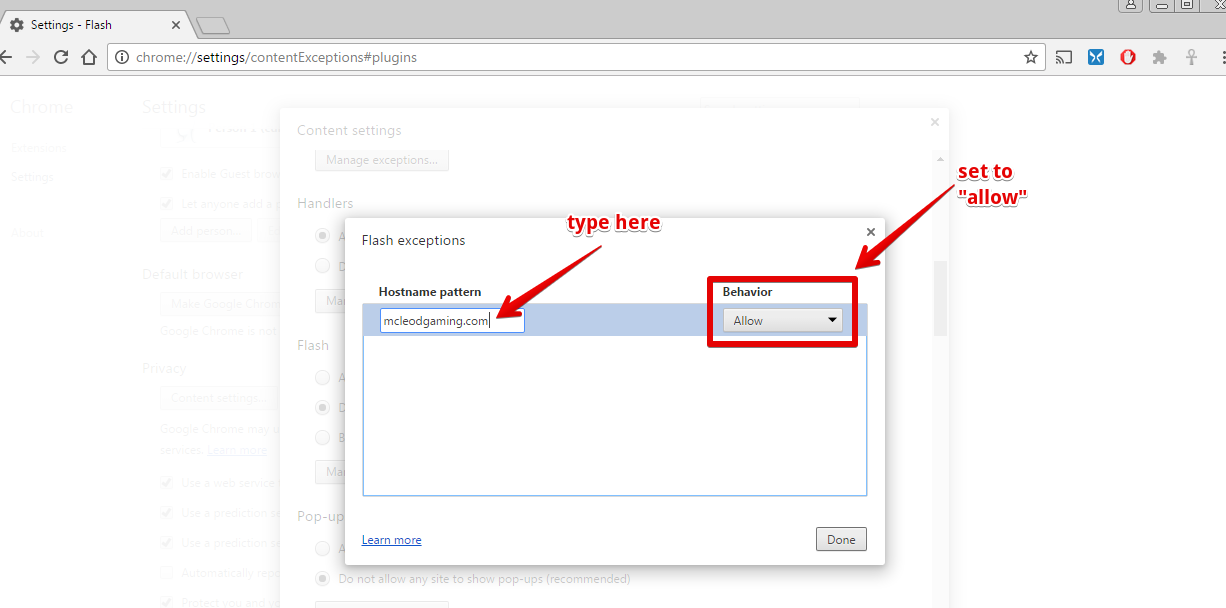Check the unchecked Automatically report checkbox

click(x=167, y=573)
